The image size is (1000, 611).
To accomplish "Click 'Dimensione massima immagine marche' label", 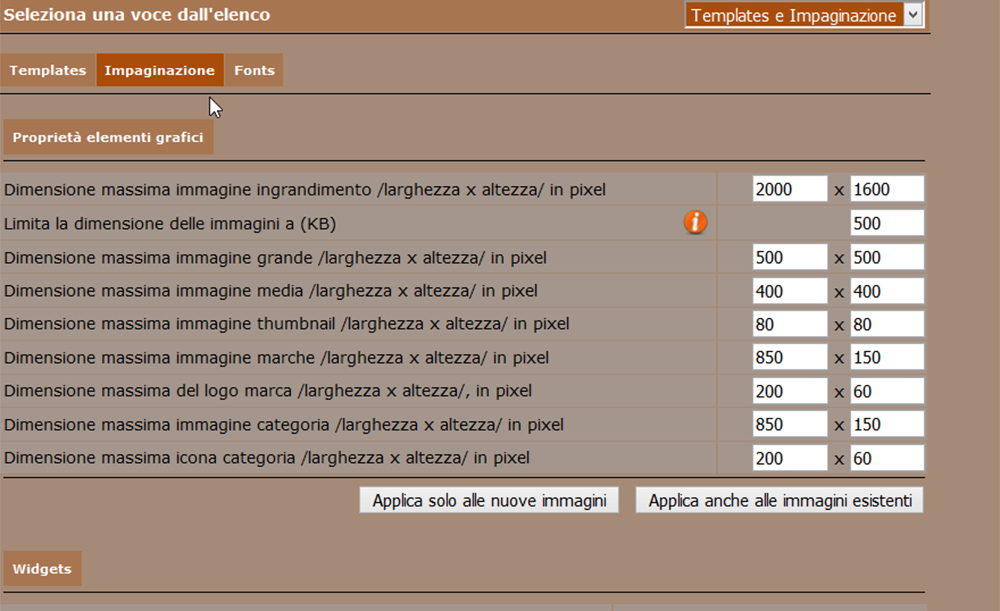I will tap(276, 358).
